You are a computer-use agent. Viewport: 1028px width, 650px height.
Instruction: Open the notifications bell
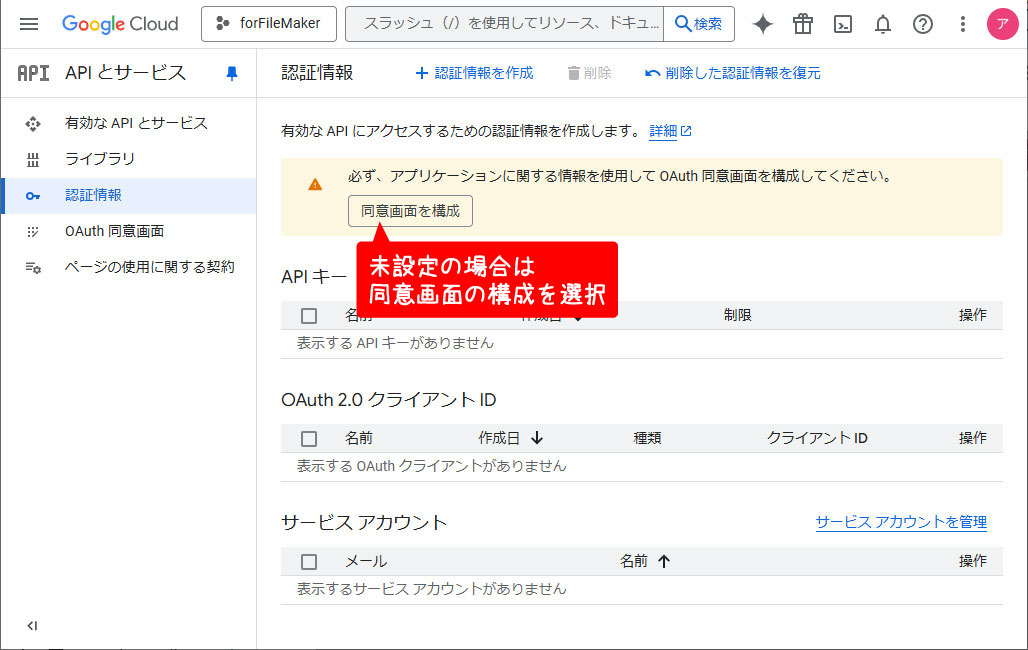click(x=882, y=24)
